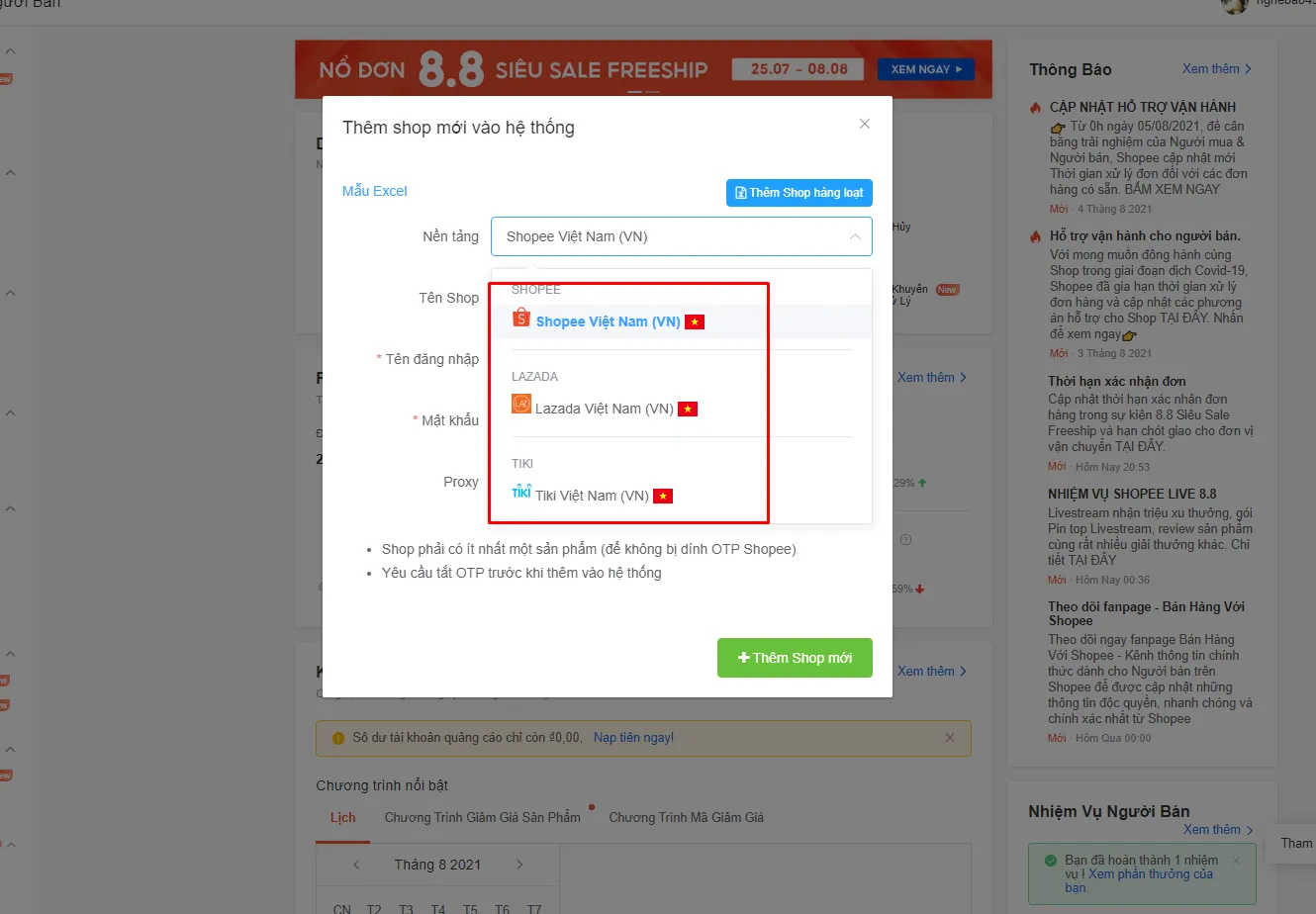Follow the Nạp tiền ngay! link
This screenshot has height=914, width=1316.
[633, 738]
